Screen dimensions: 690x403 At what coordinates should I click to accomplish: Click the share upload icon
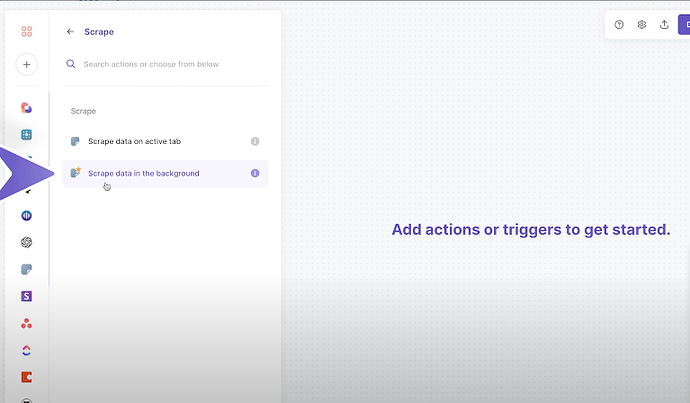tap(664, 25)
